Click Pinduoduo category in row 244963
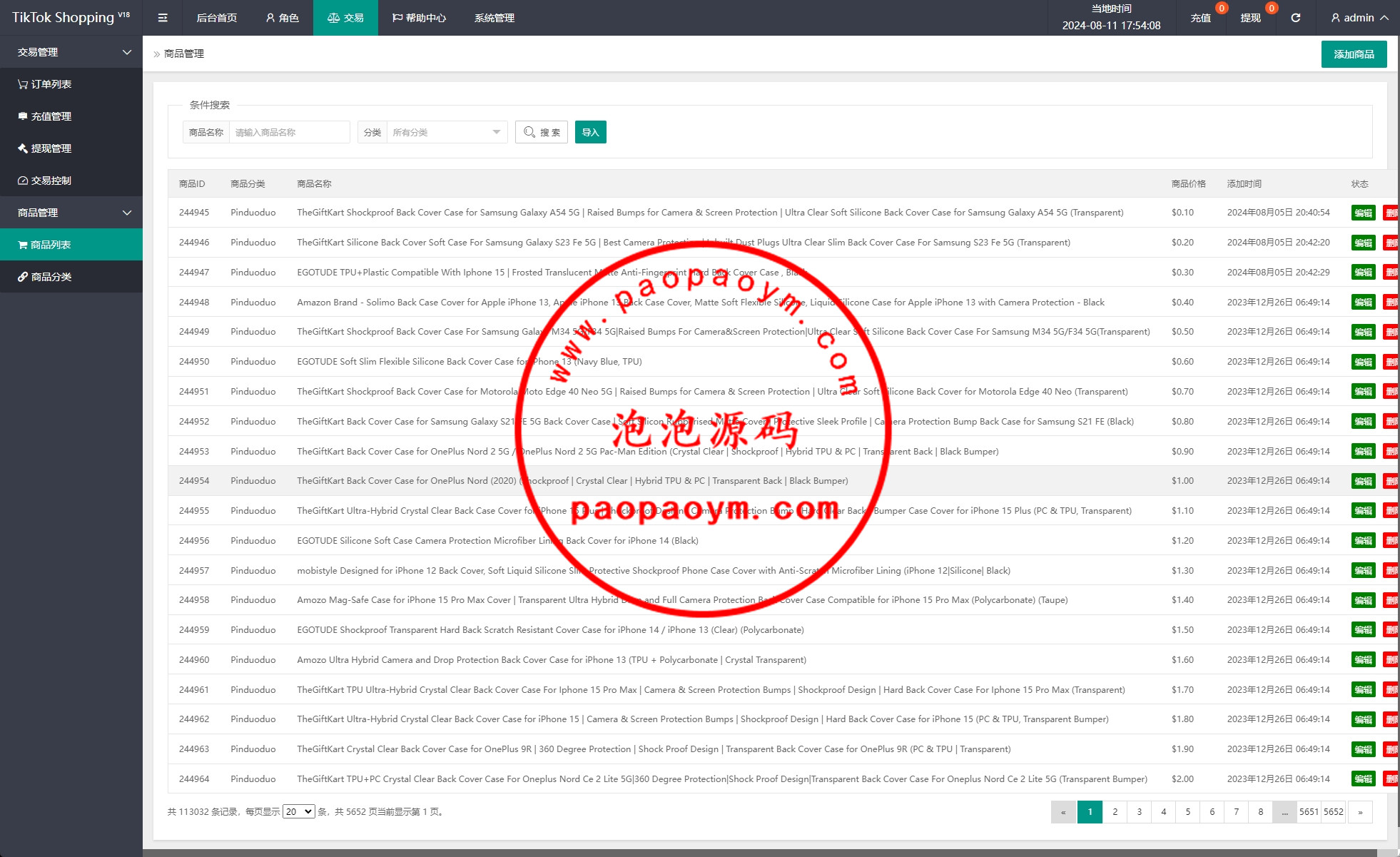The image size is (1400, 857). [x=253, y=749]
